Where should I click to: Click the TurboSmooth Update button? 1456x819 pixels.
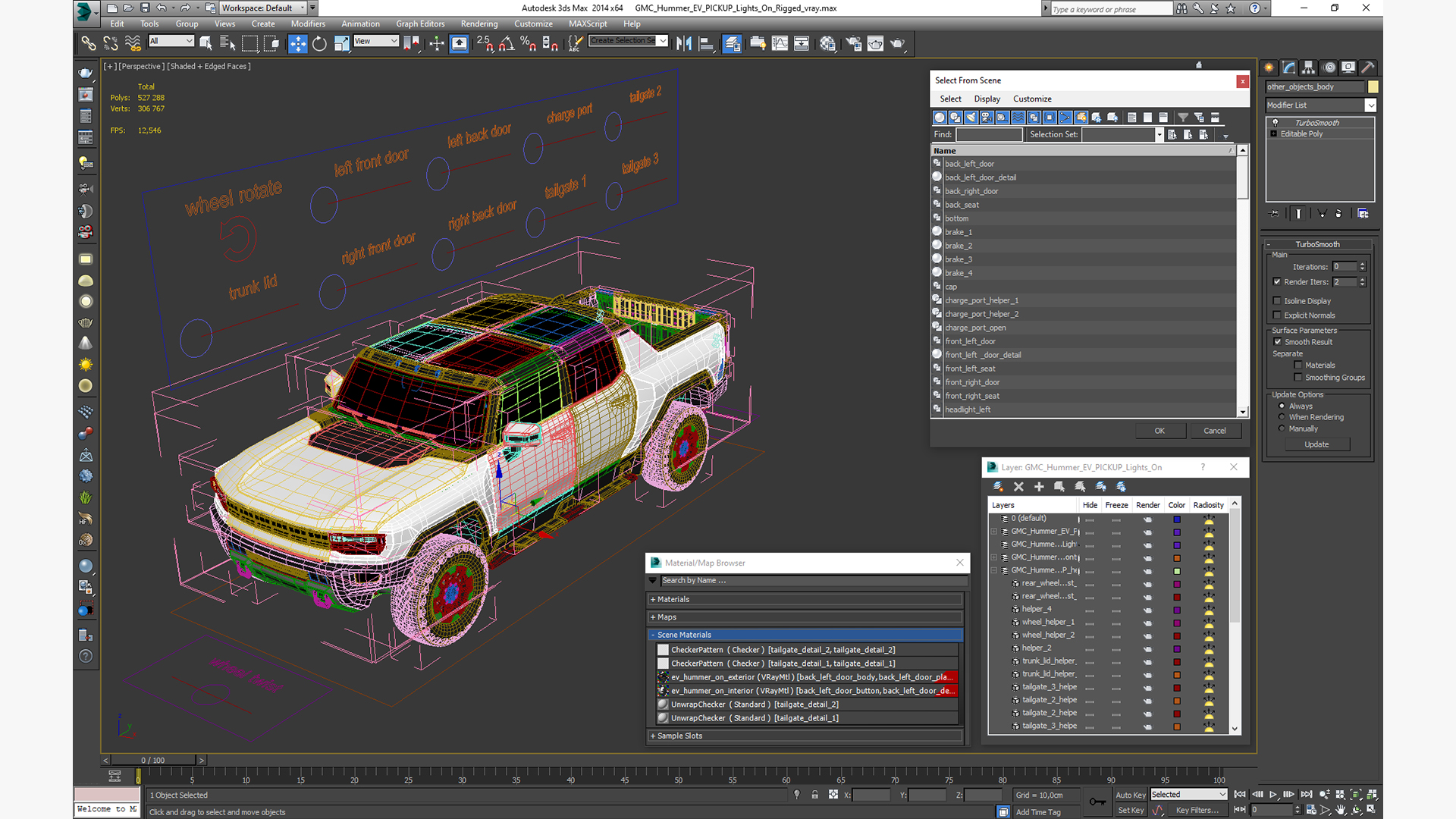[x=1316, y=444]
